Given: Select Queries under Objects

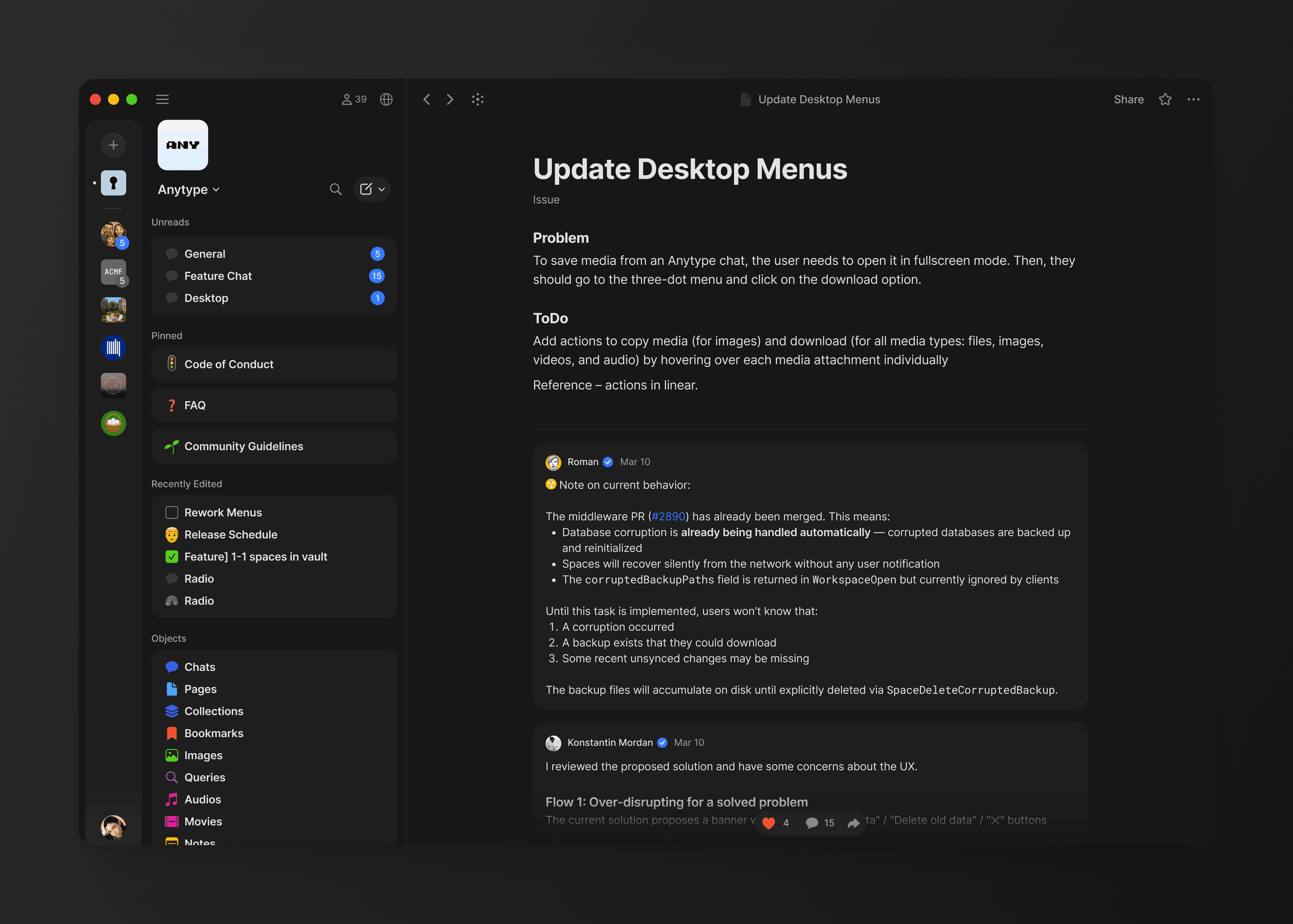Looking at the screenshot, I should tap(274, 777).
